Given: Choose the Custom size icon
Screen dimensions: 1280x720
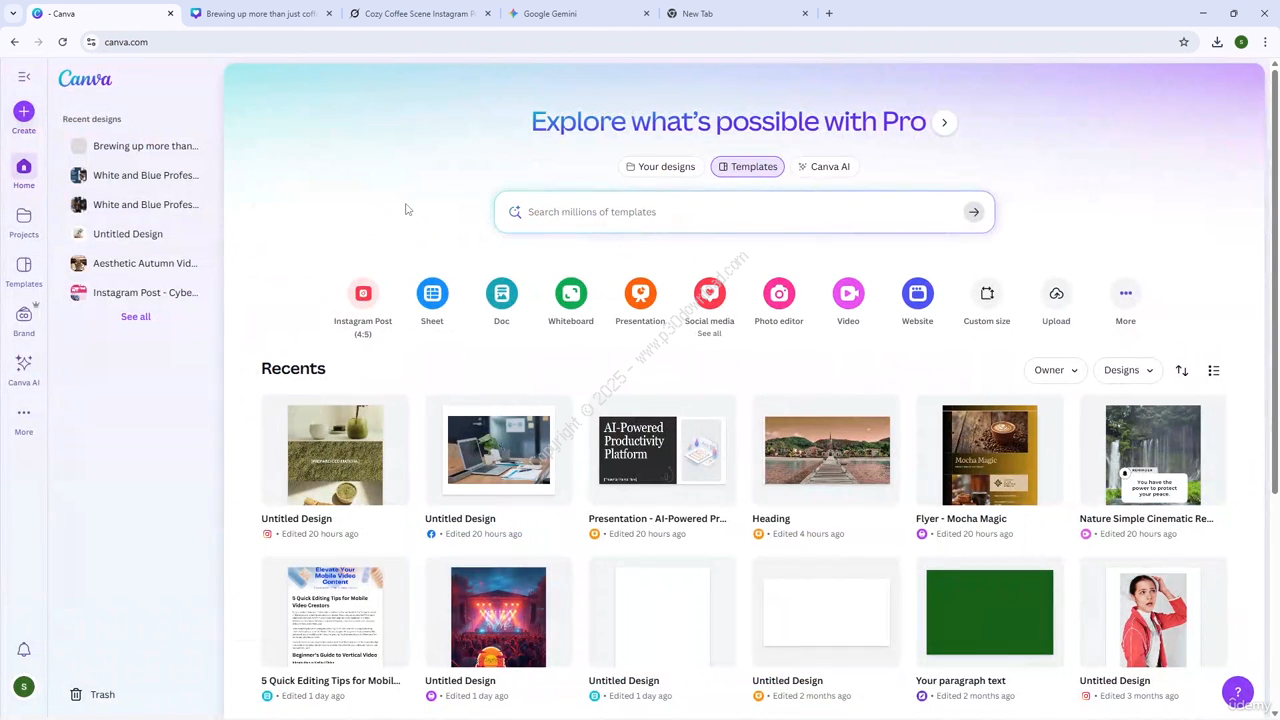Looking at the screenshot, I should pyautogui.click(x=987, y=294).
